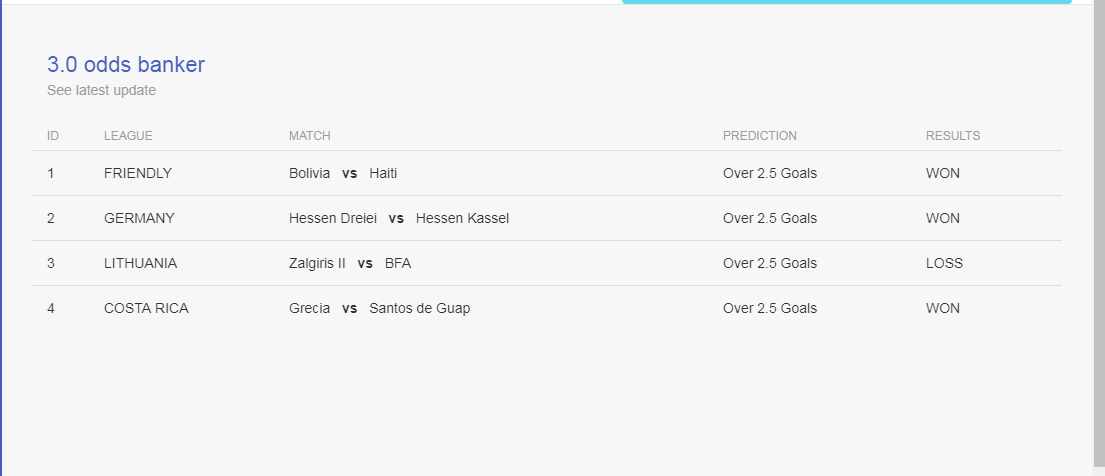
Task: Click 'See latest update' subtitle text
Action: [101, 90]
